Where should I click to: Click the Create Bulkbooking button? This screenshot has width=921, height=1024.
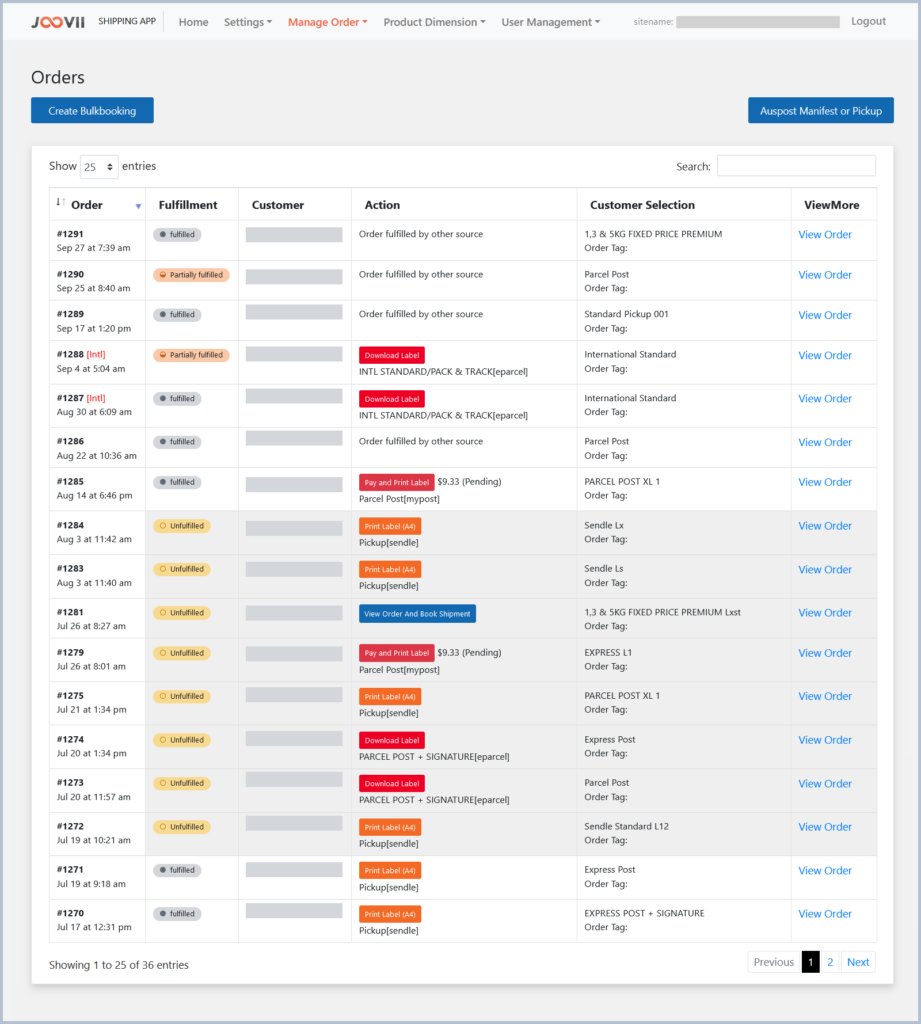(92, 111)
